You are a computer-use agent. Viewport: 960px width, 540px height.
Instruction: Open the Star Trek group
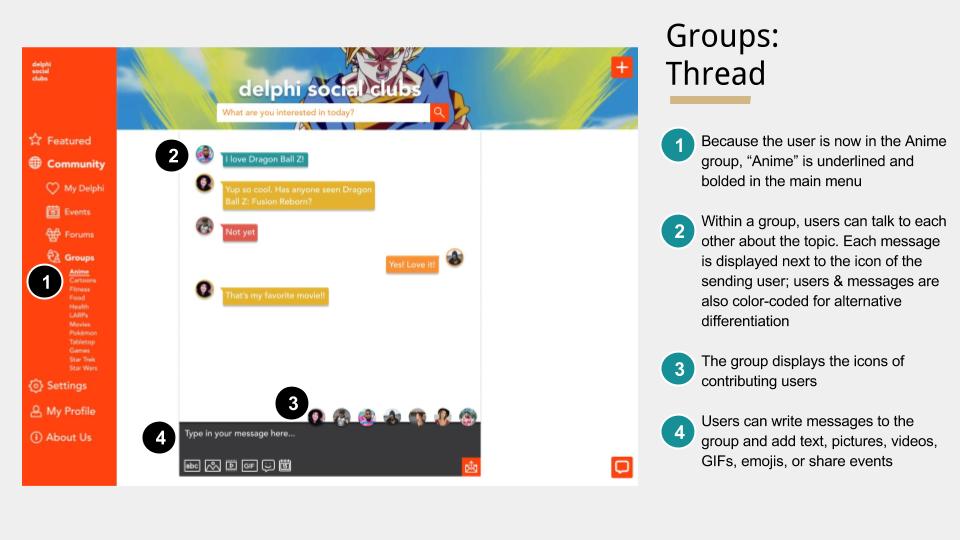coord(82,359)
